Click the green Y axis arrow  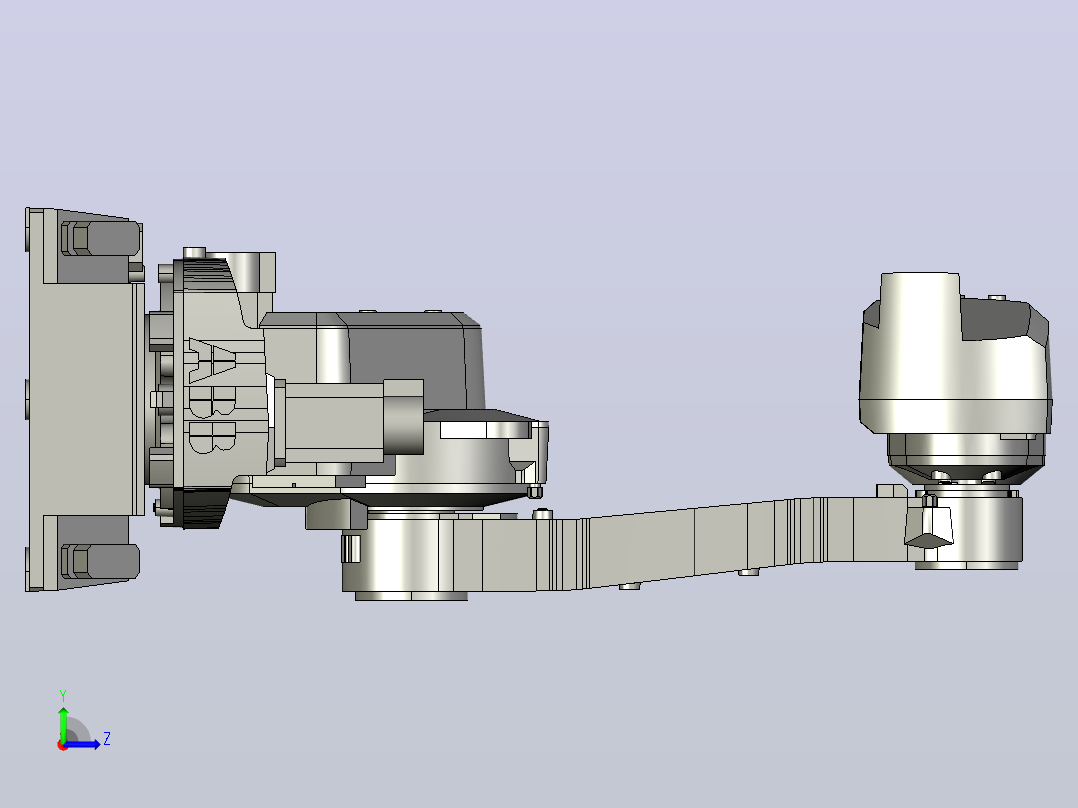point(63,723)
